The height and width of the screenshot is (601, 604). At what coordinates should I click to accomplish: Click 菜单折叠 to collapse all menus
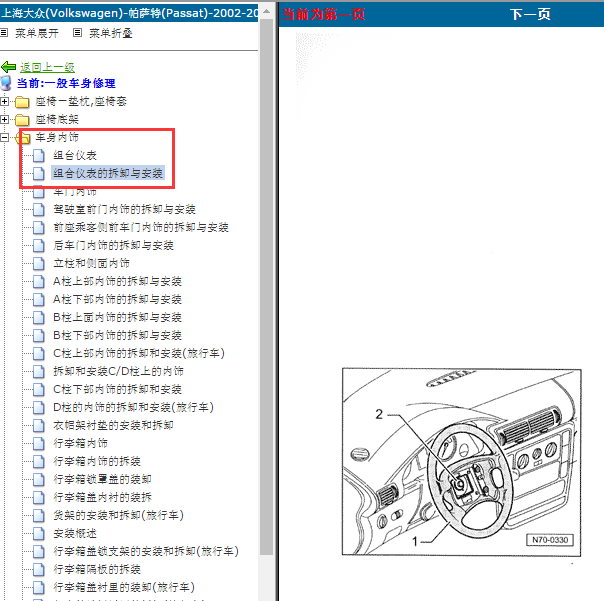tap(111, 33)
